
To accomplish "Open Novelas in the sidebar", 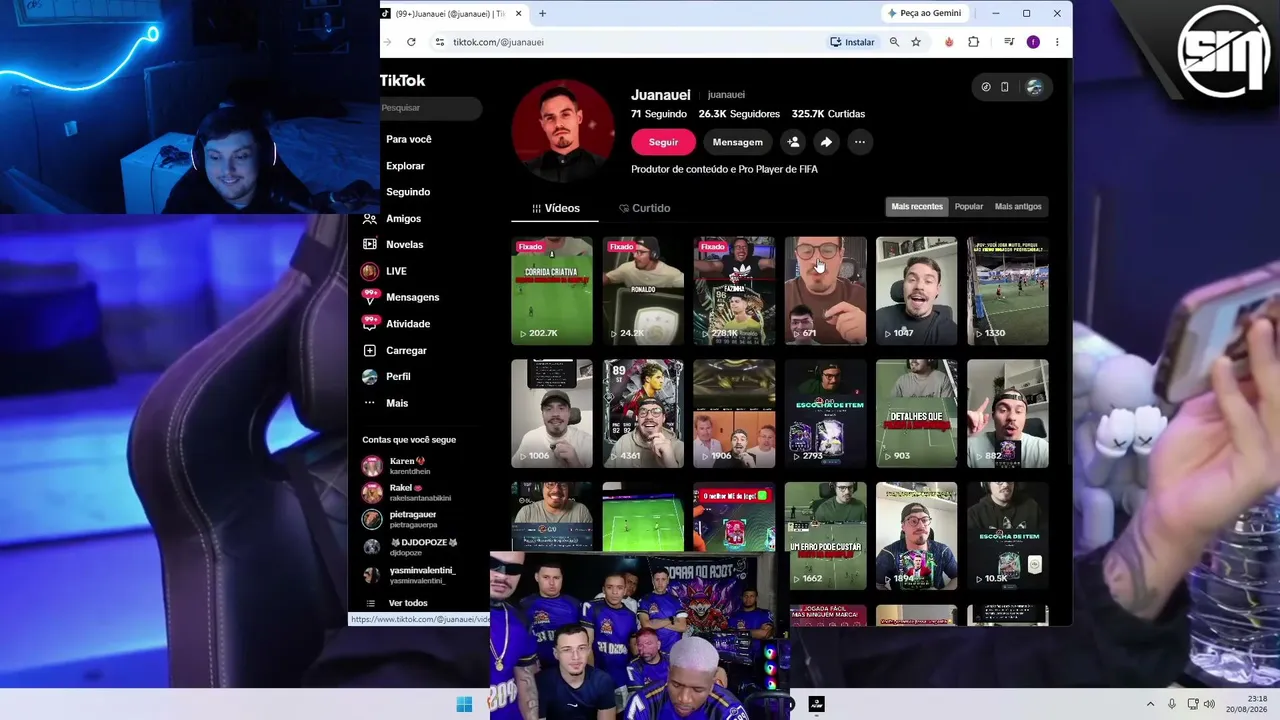I will pos(405,244).
